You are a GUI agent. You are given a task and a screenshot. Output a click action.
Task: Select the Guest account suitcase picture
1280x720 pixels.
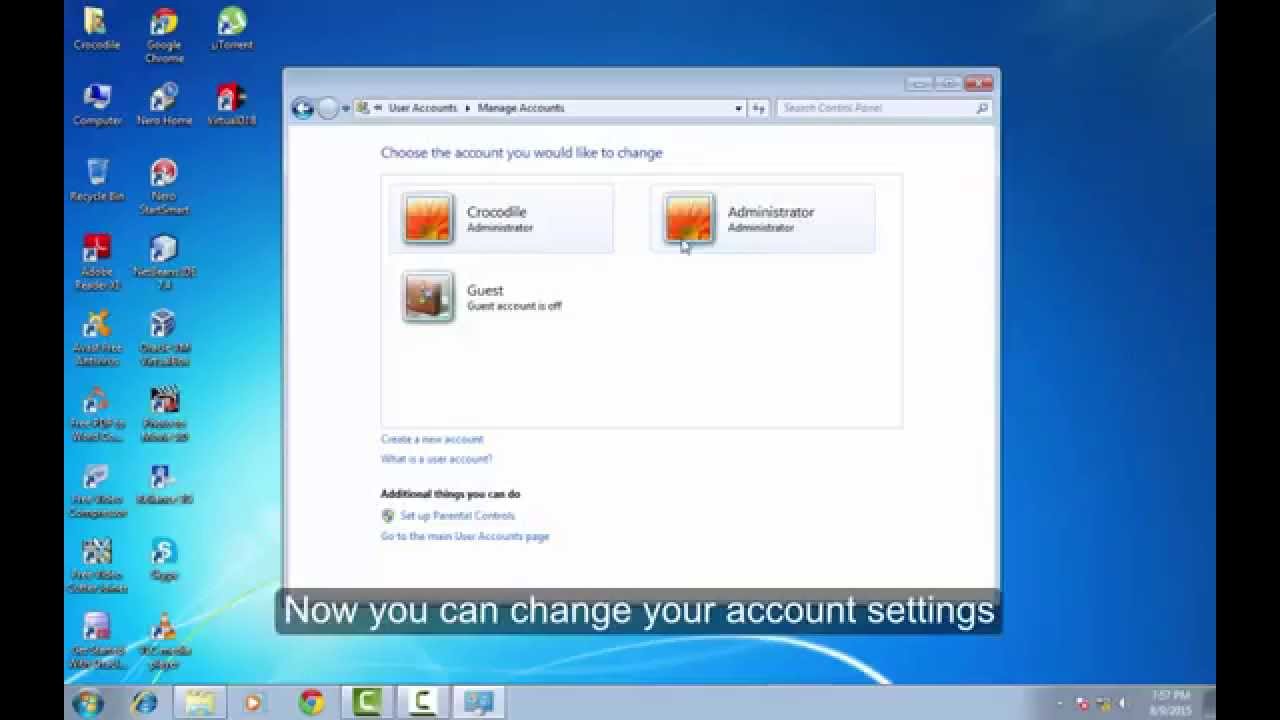tap(428, 296)
